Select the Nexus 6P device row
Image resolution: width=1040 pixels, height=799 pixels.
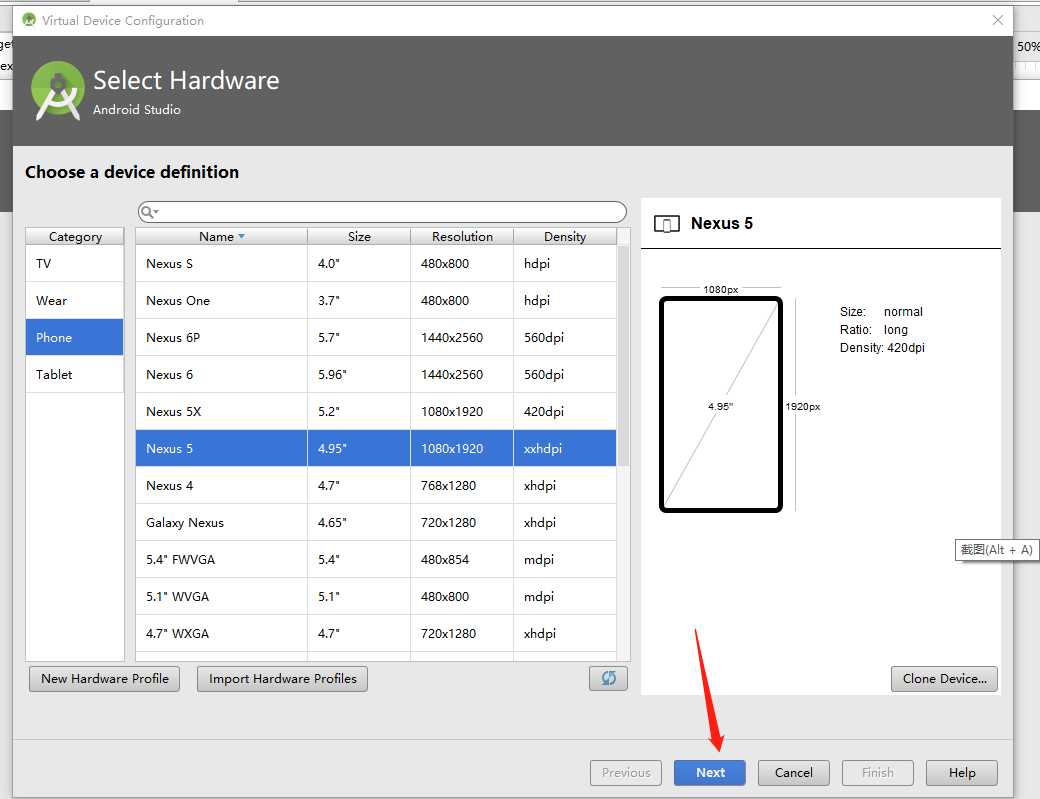[x=376, y=338]
